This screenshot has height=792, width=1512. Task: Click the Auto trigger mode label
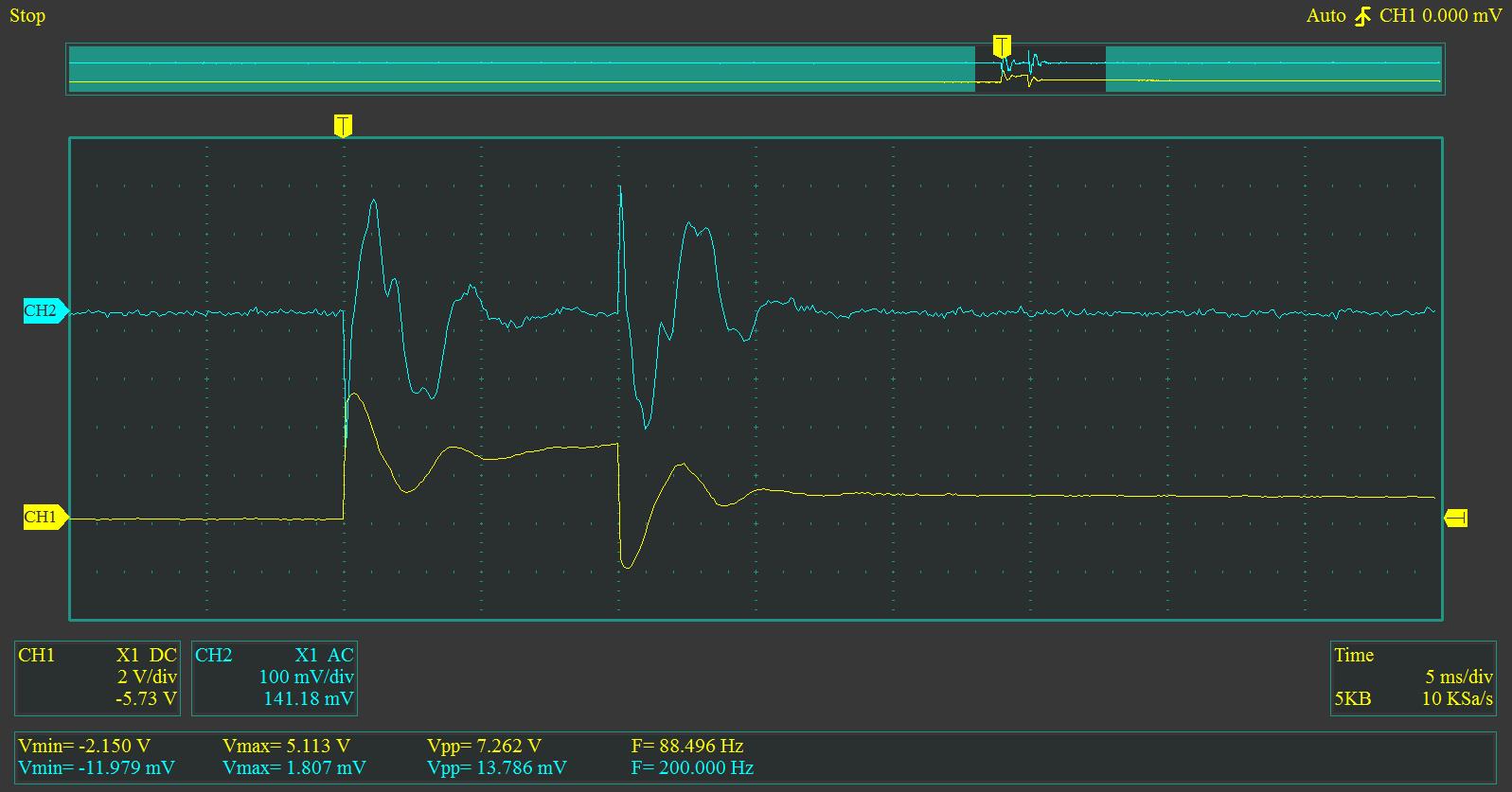[x=1325, y=16]
